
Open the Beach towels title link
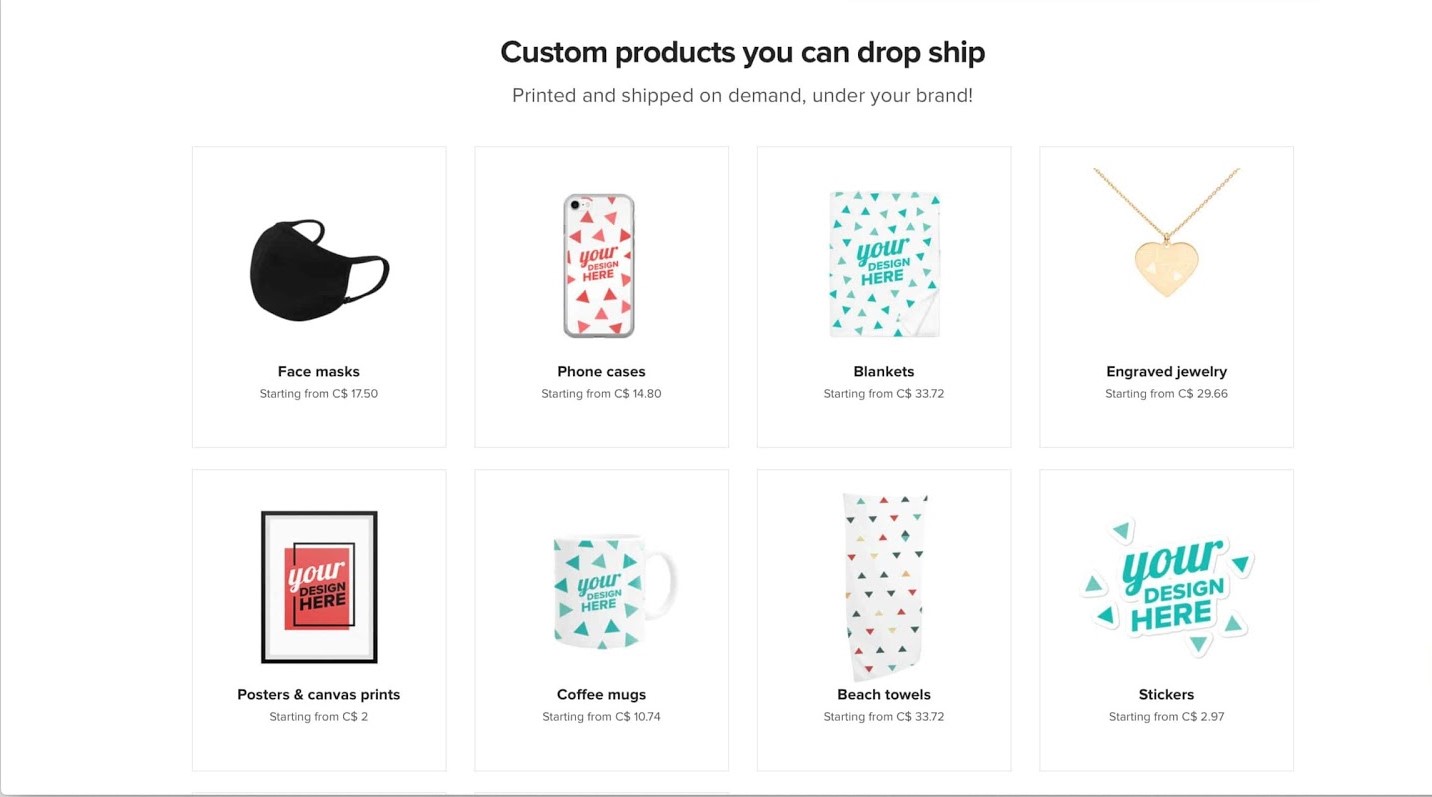coord(884,695)
